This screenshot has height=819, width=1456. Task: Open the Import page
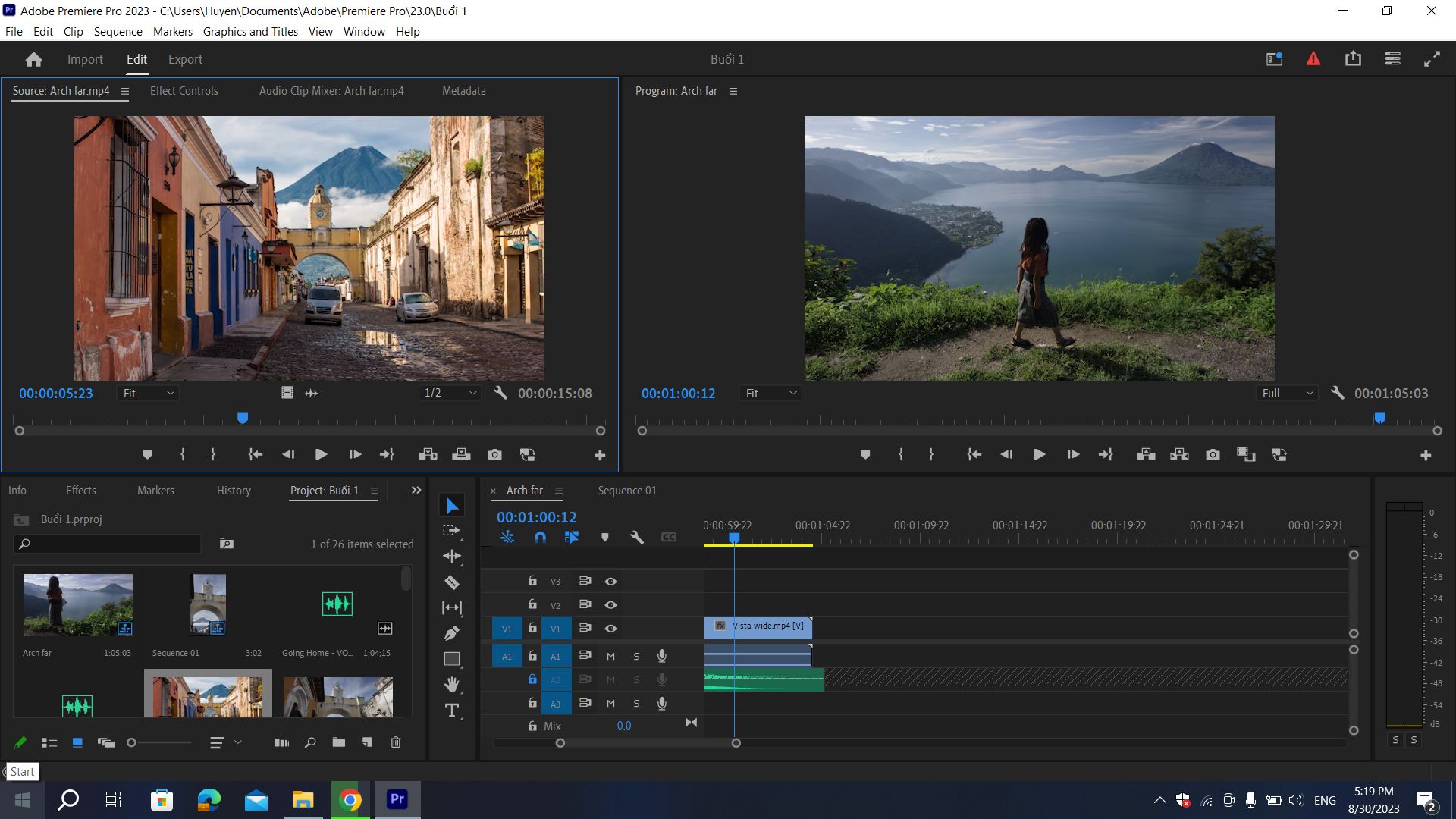click(x=85, y=59)
